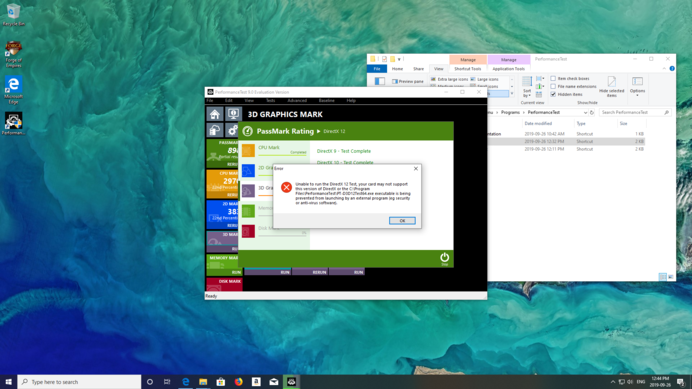Close the Error dialog with X
The height and width of the screenshot is (389, 692).
pyautogui.click(x=416, y=169)
